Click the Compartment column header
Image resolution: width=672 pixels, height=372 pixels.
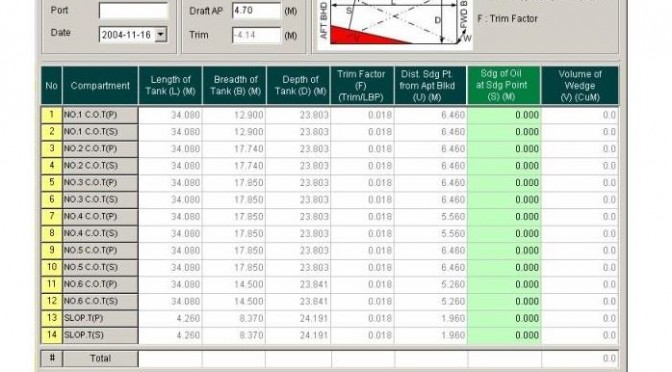click(100, 85)
